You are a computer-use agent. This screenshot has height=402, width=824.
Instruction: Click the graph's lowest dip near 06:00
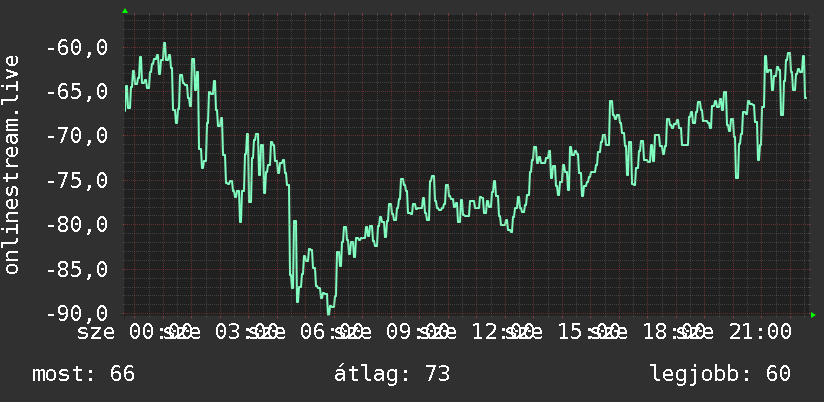coord(329,314)
